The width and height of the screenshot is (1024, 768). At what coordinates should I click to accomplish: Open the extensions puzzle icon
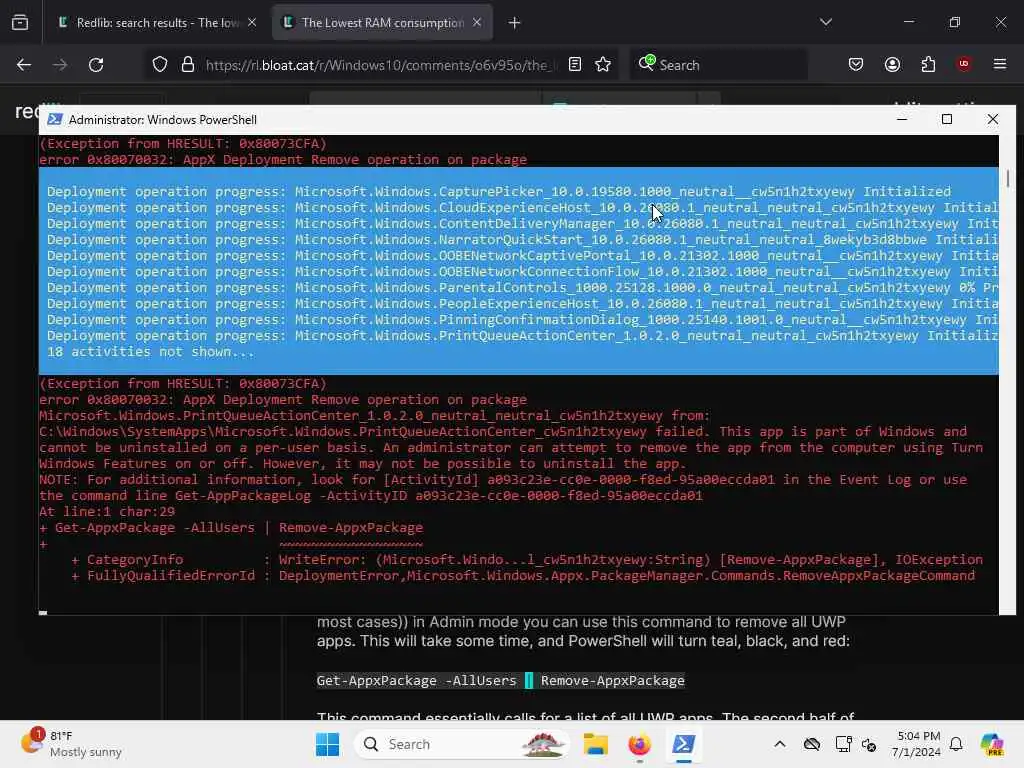(x=928, y=65)
